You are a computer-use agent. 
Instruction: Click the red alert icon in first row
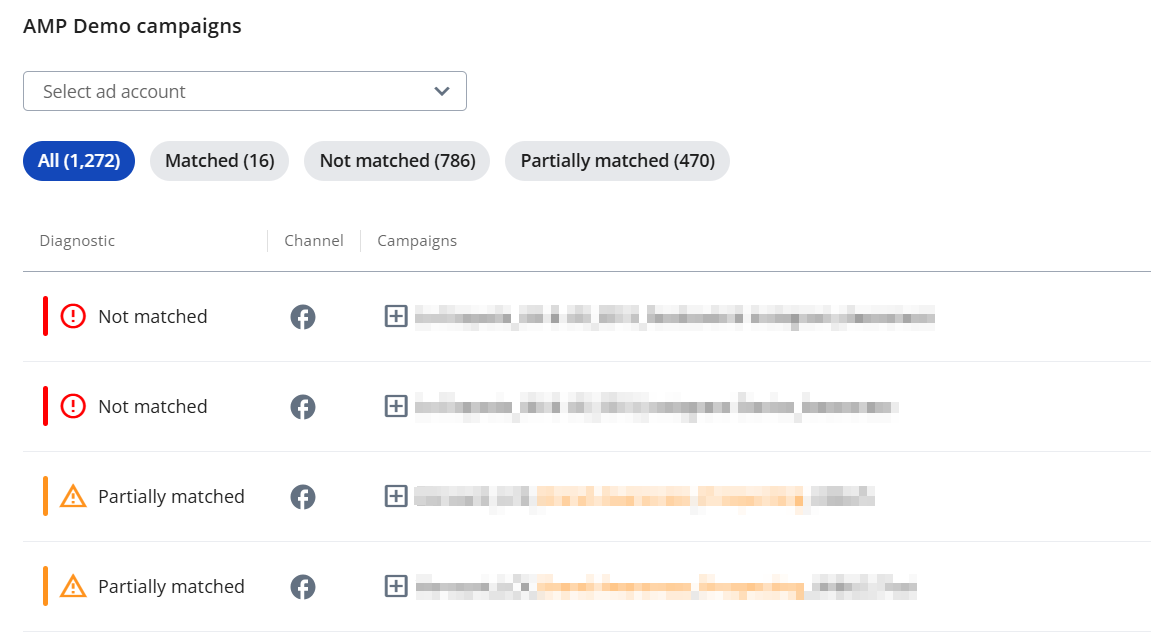[73, 316]
